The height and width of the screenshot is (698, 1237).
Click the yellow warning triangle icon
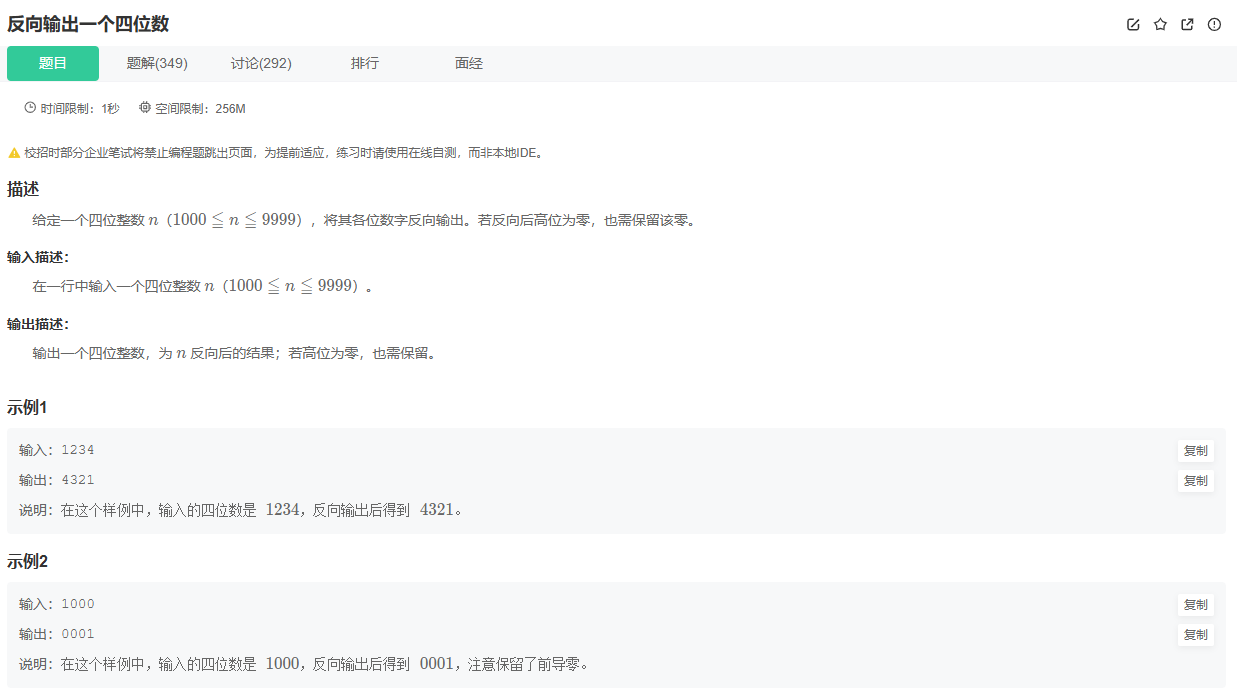tap(14, 153)
